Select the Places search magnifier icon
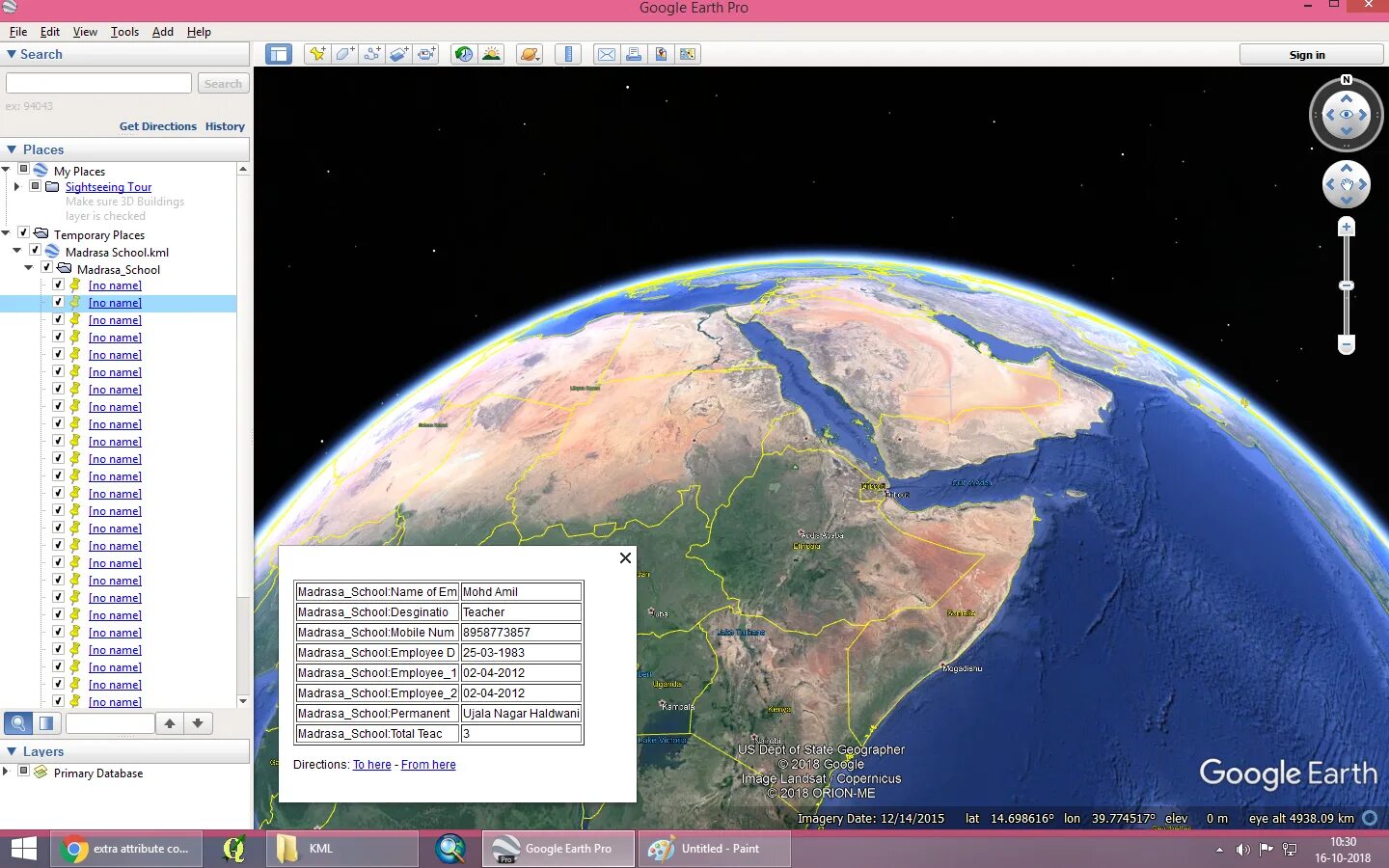Image resolution: width=1389 pixels, height=868 pixels. click(x=17, y=723)
